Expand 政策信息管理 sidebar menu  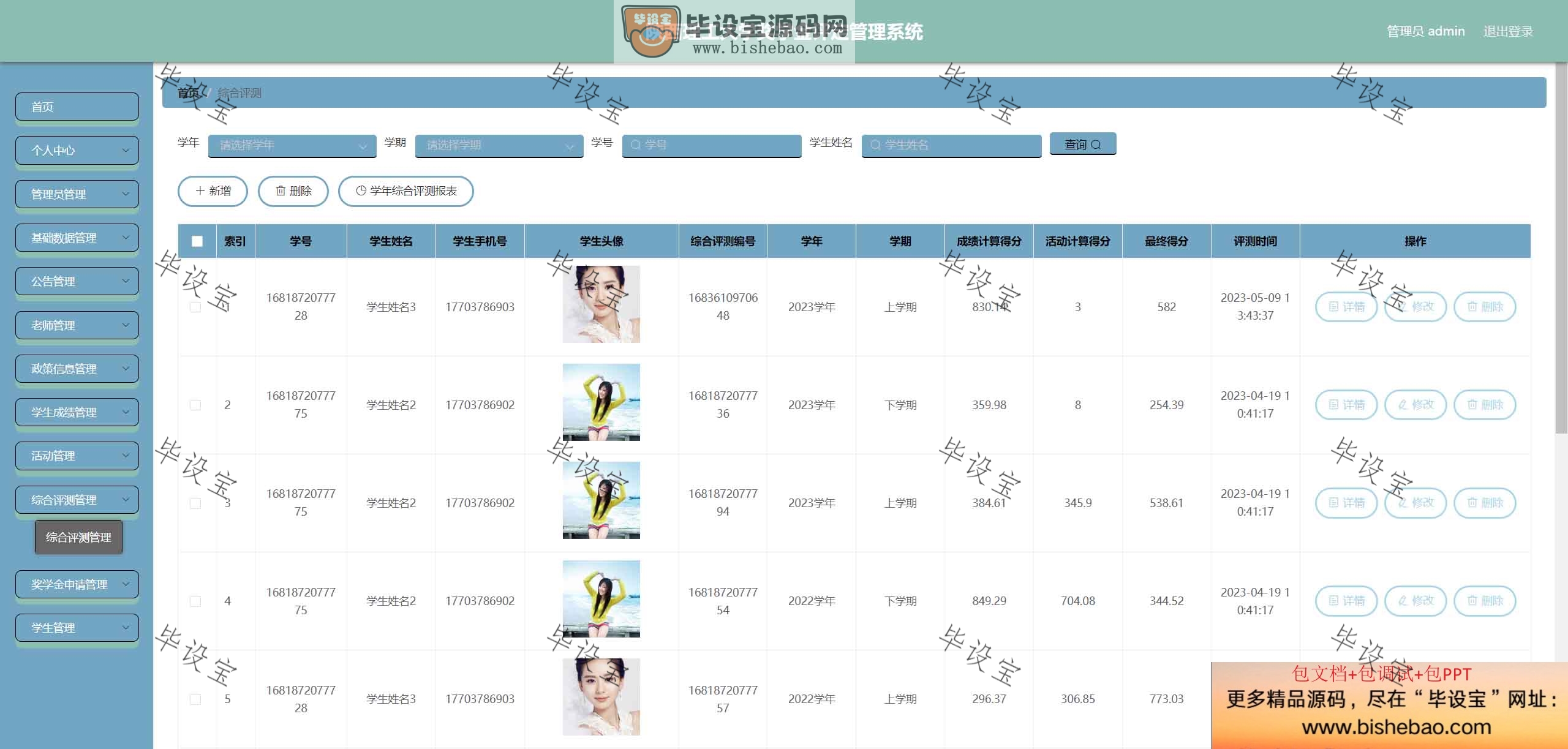point(77,369)
